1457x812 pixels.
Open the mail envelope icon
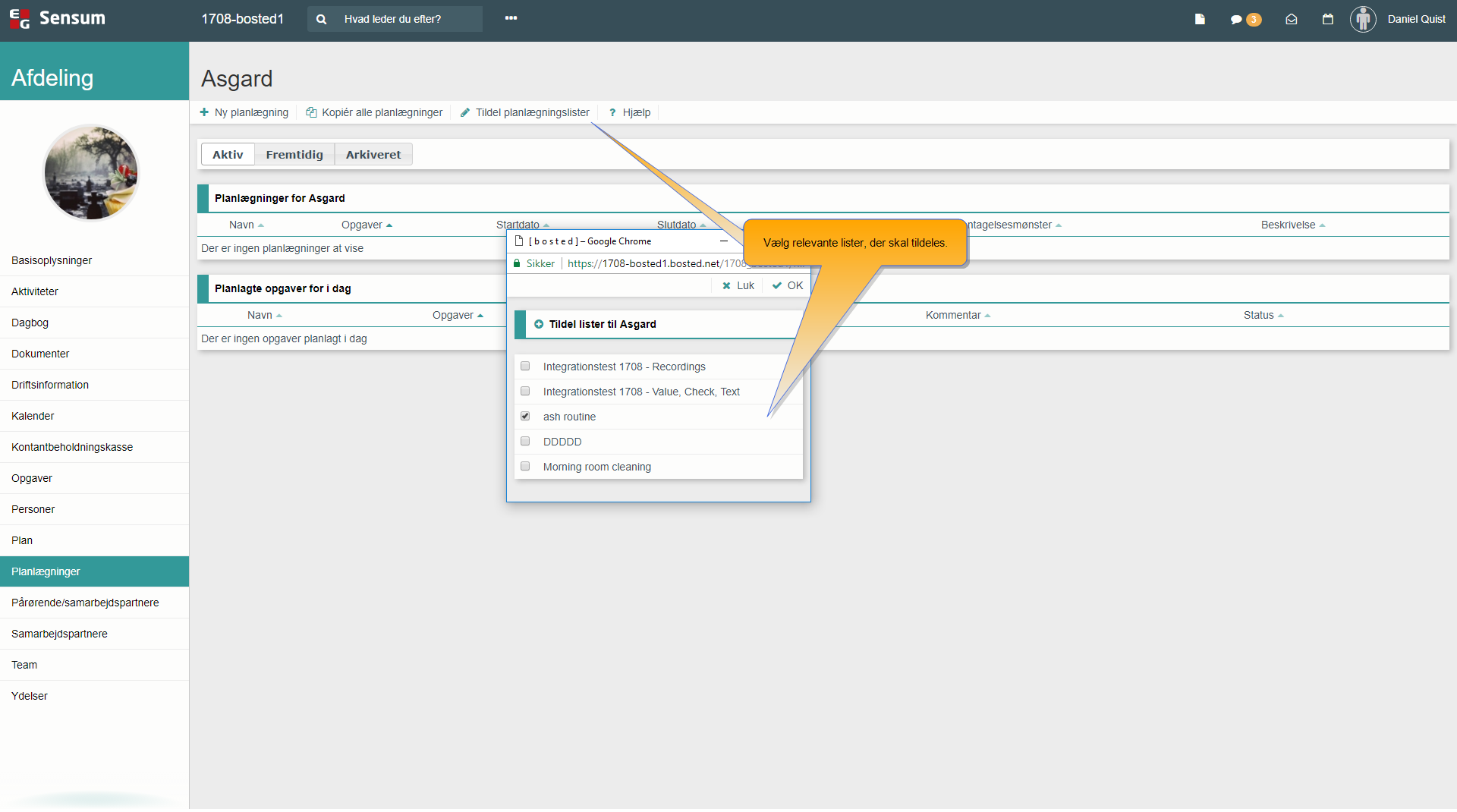pyautogui.click(x=1292, y=19)
